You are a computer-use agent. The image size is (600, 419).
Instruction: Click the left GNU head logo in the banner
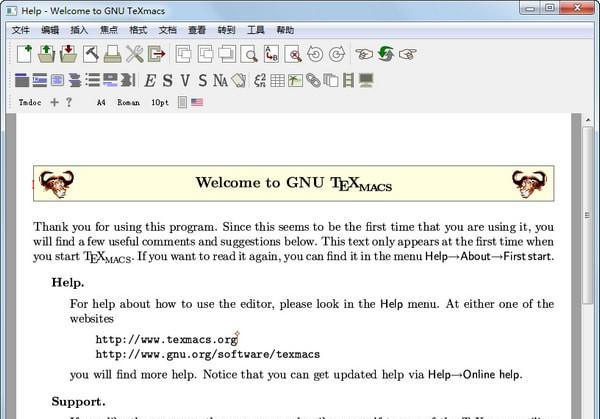click(57, 184)
